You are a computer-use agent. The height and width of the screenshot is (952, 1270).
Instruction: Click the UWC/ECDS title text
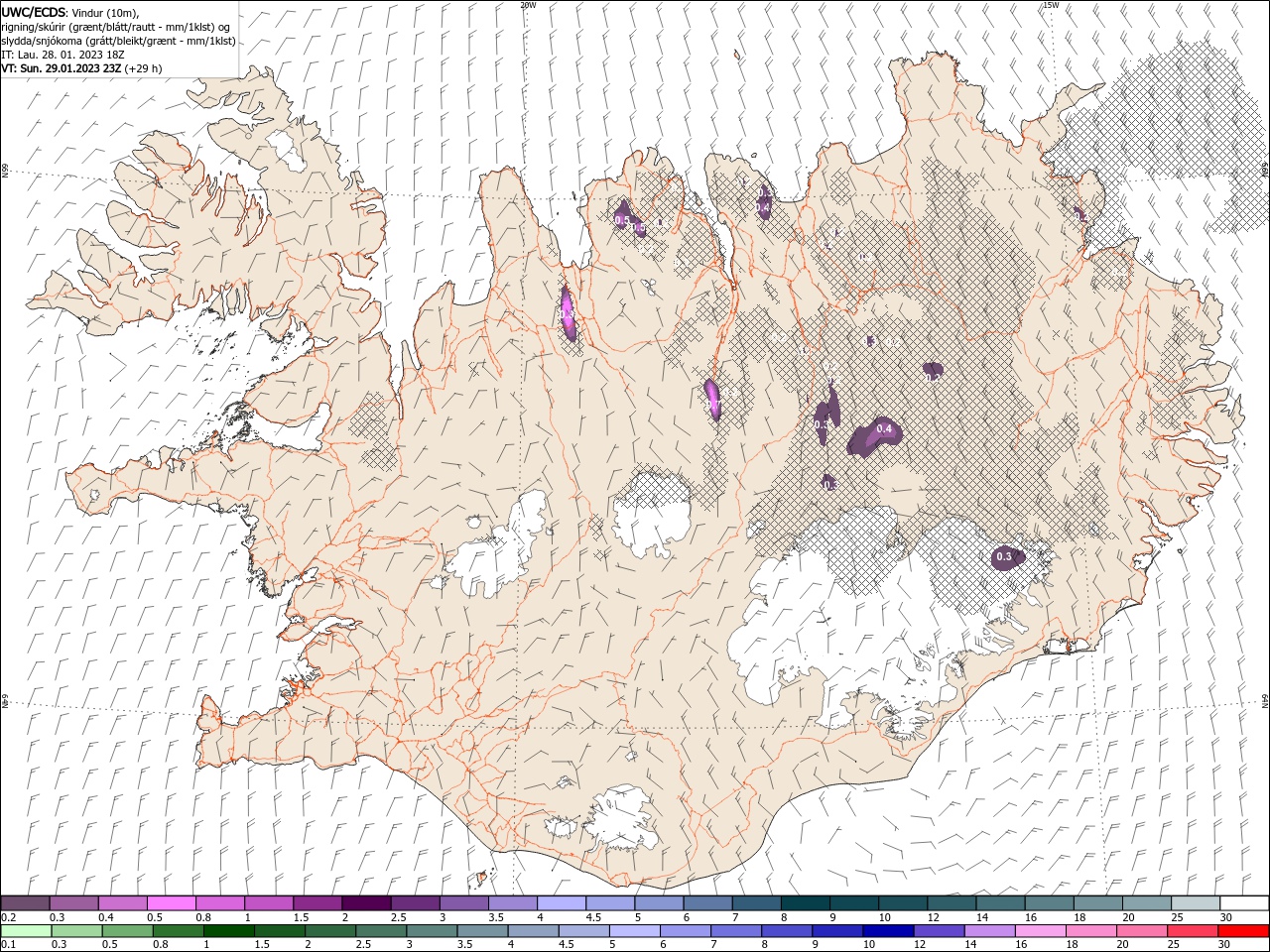(x=34, y=12)
